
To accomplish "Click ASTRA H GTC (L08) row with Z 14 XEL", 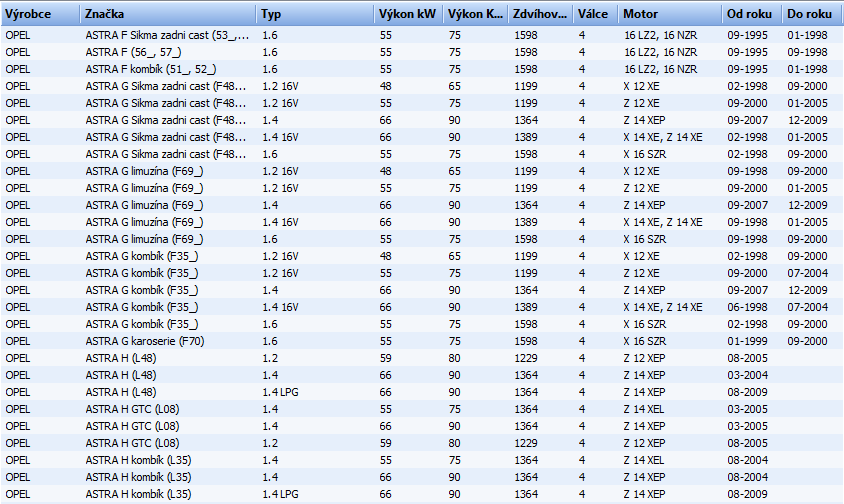I will point(422,409).
